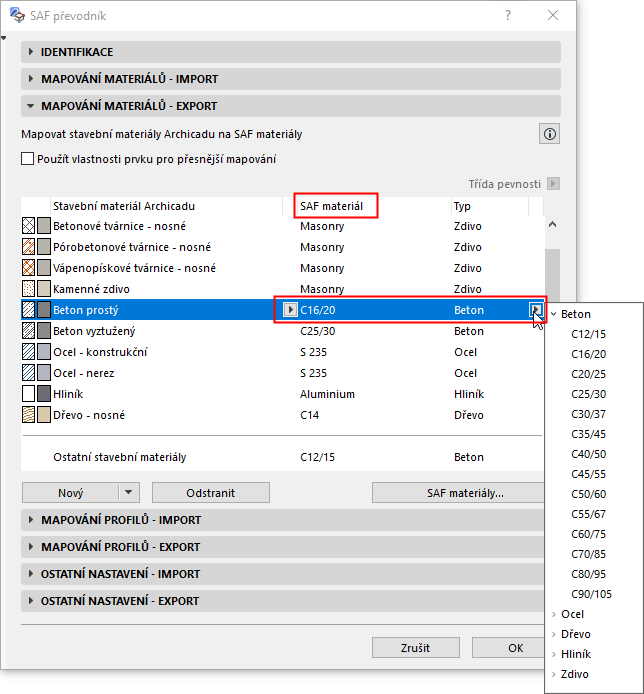
Task: Click hatch icon of Ocel - konstrukční row
Action: pos(28,352)
